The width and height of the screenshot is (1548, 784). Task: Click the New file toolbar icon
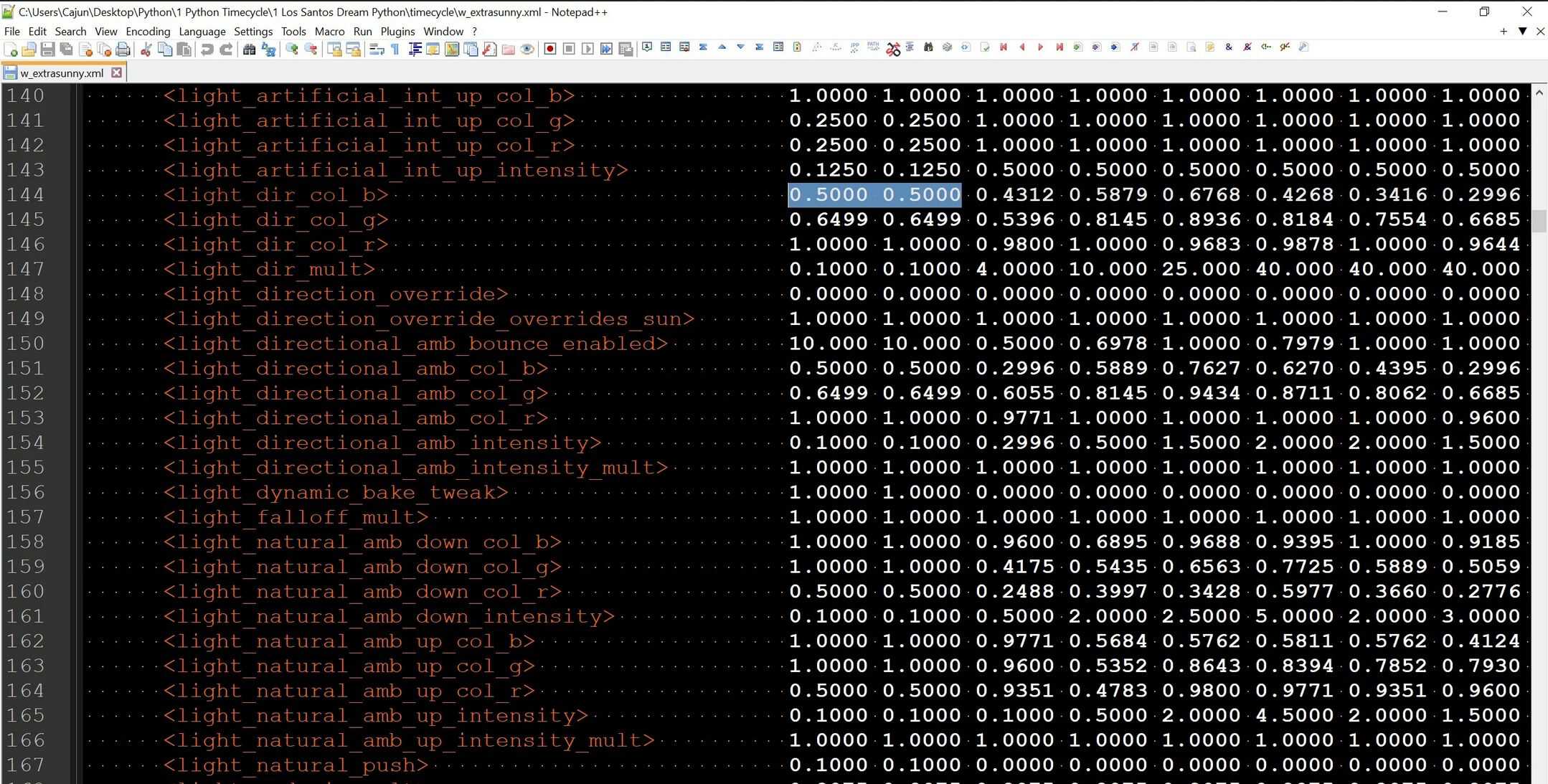[x=11, y=49]
